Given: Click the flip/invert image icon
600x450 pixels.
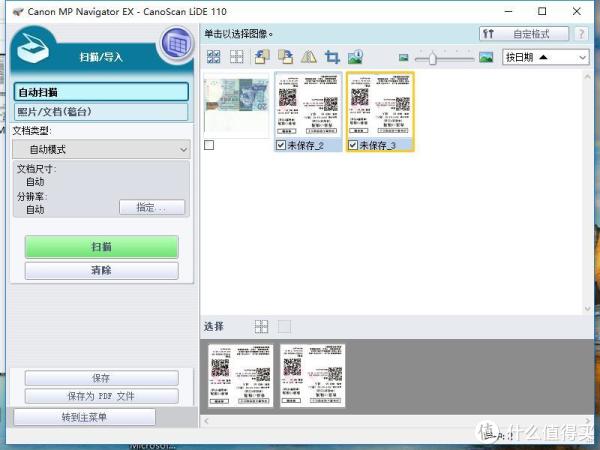Looking at the screenshot, I should [309, 57].
